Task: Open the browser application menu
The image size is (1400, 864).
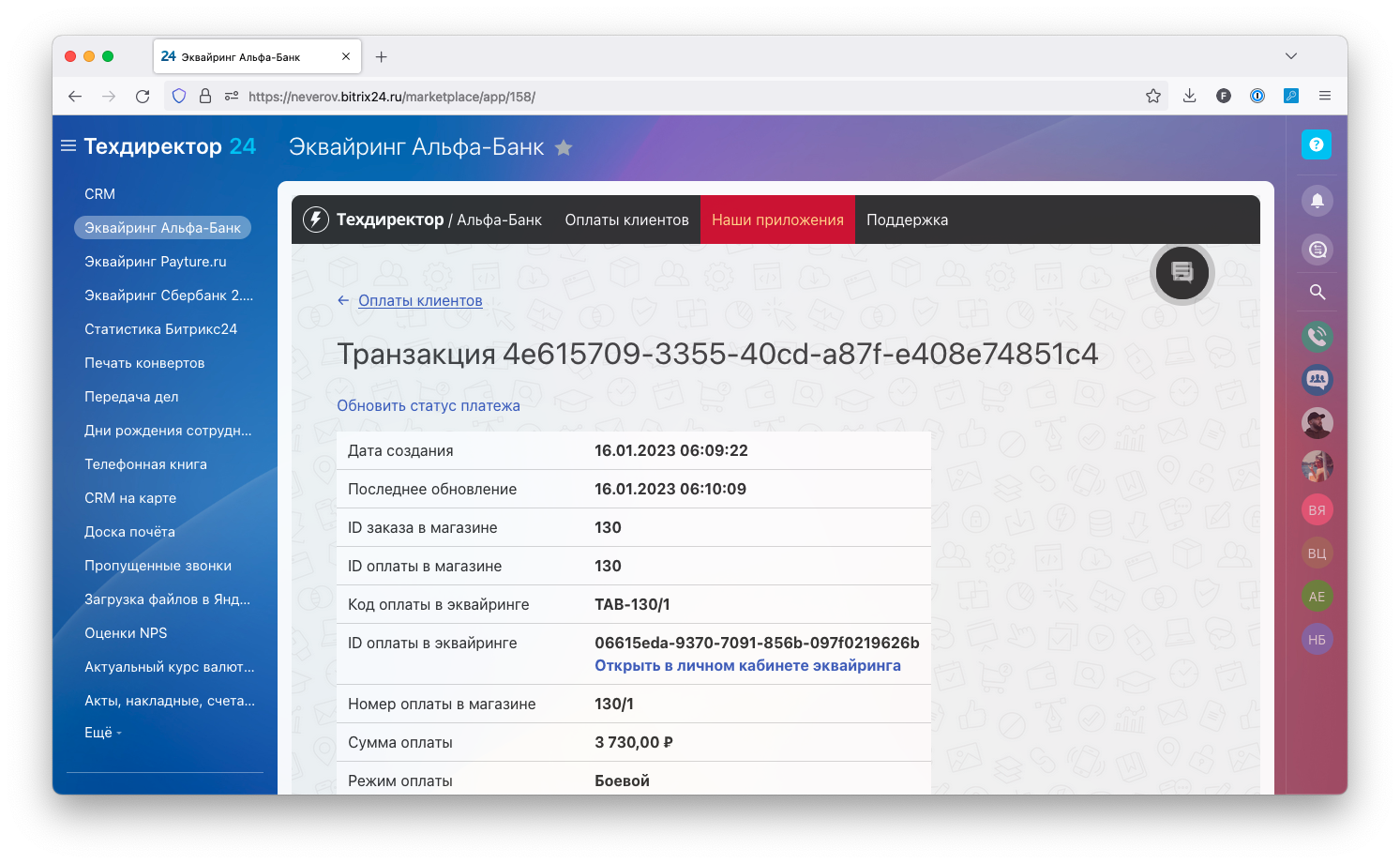Action: (x=1325, y=96)
